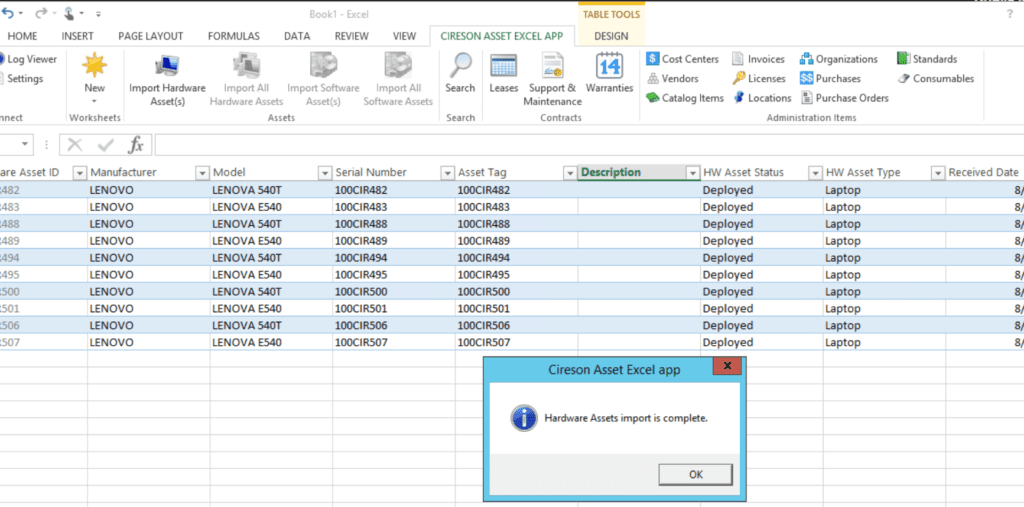The height and width of the screenshot is (507, 1024).
Task: Switch to the REVIEW tab
Action: click(x=351, y=36)
